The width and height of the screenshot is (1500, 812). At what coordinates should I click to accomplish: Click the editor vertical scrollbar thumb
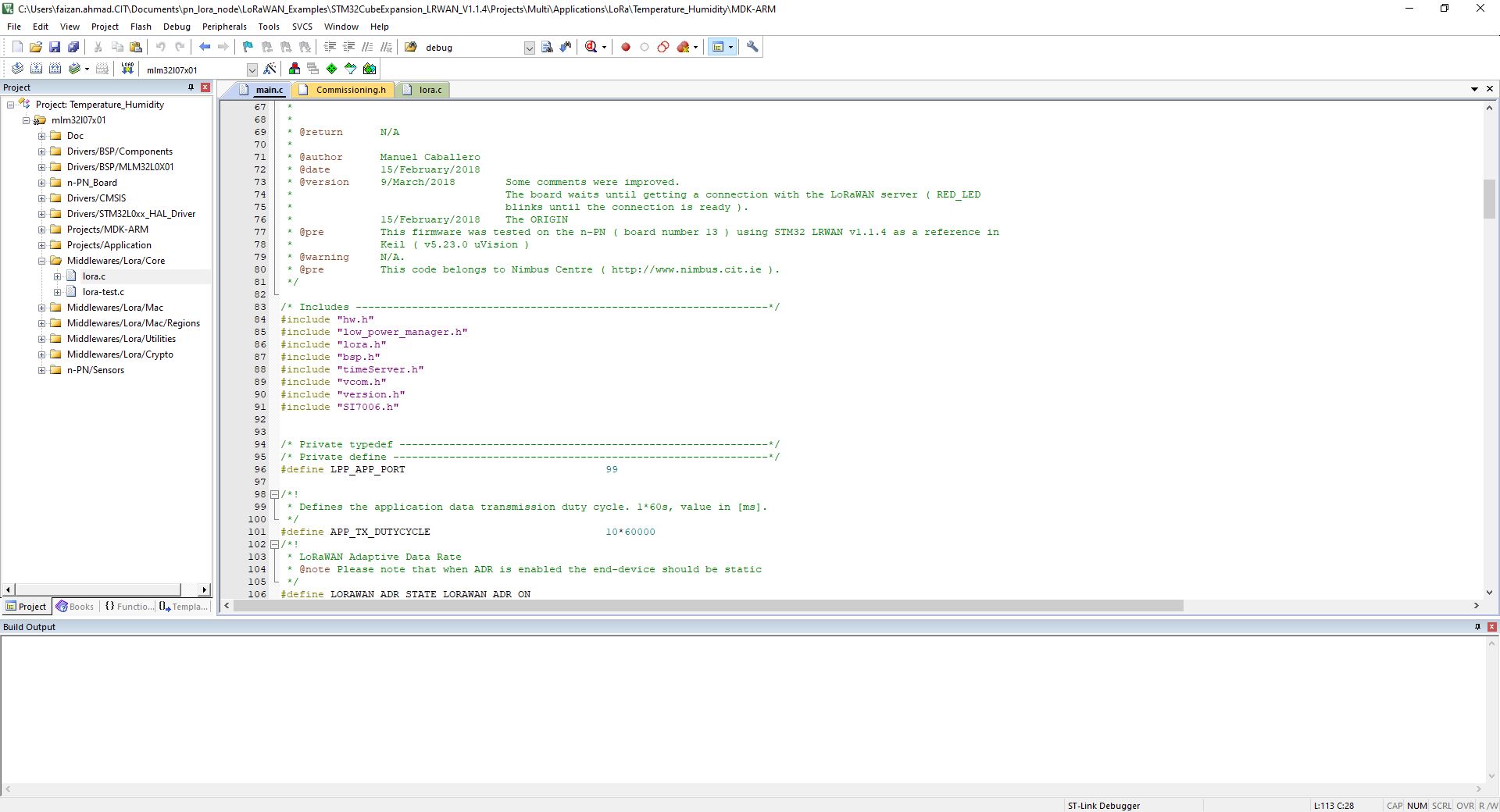click(x=1489, y=199)
